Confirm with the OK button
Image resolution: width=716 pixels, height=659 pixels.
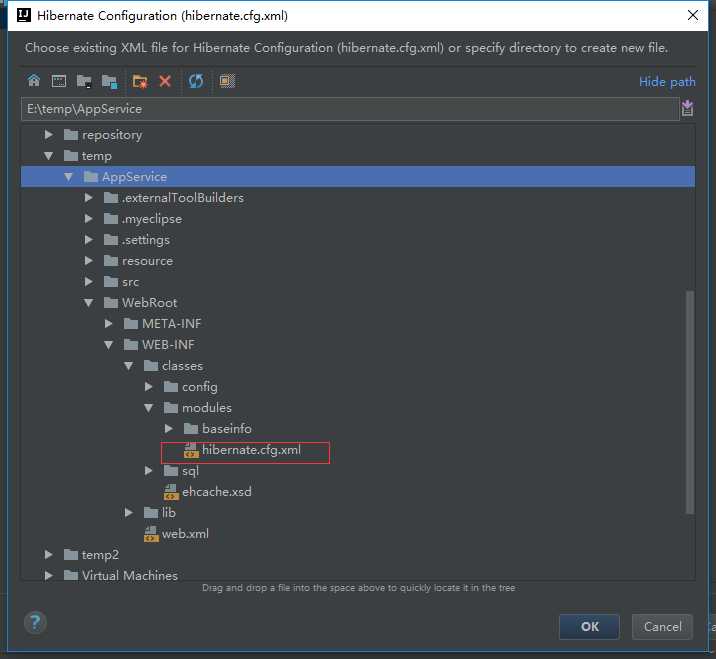pyautogui.click(x=590, y=627)
